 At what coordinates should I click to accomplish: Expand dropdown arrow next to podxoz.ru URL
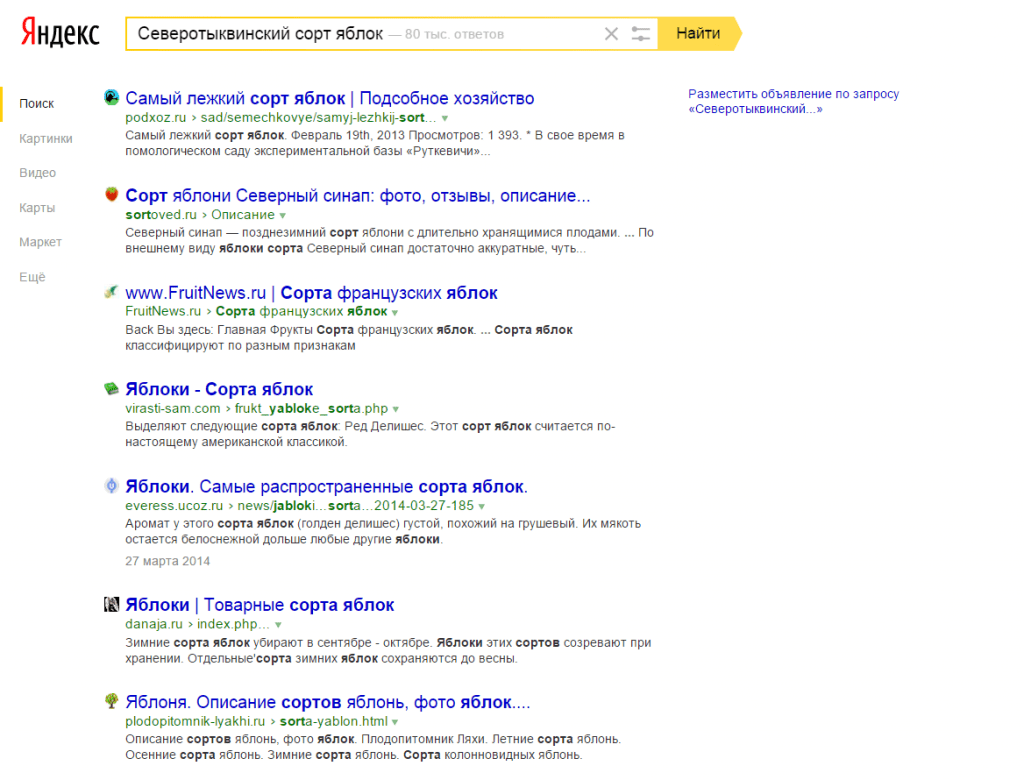(x=445, y=118)
